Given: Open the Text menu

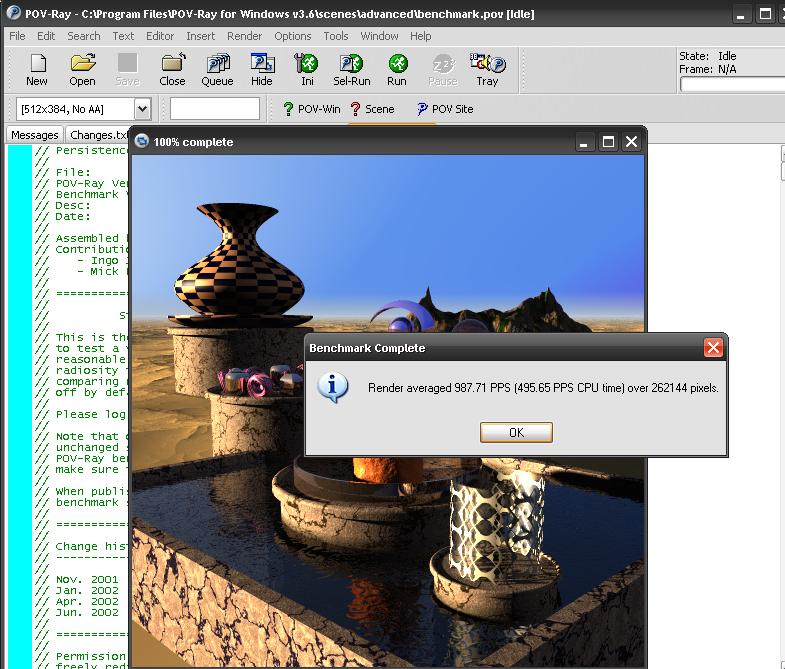Looking at the screenshot, I should (123, 36).
